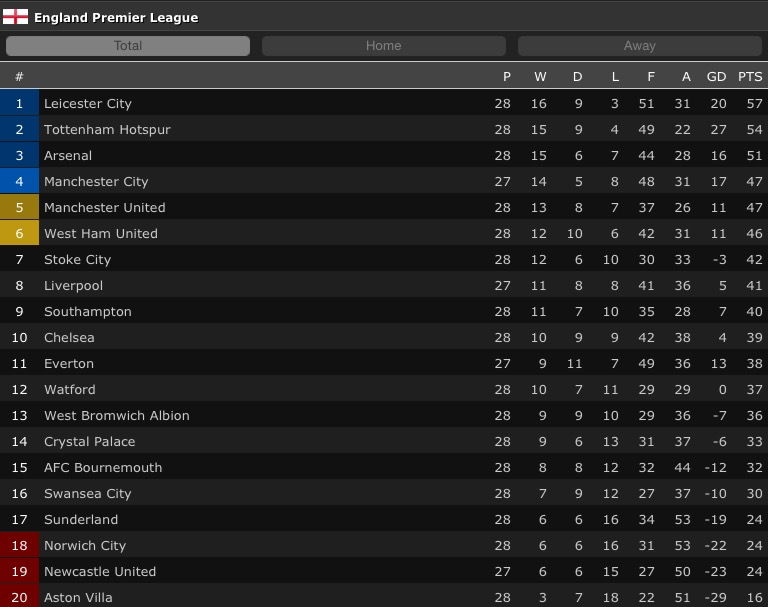Screen dimensions: 768x607
Task: Click the W wins column header
Action: 540,77
